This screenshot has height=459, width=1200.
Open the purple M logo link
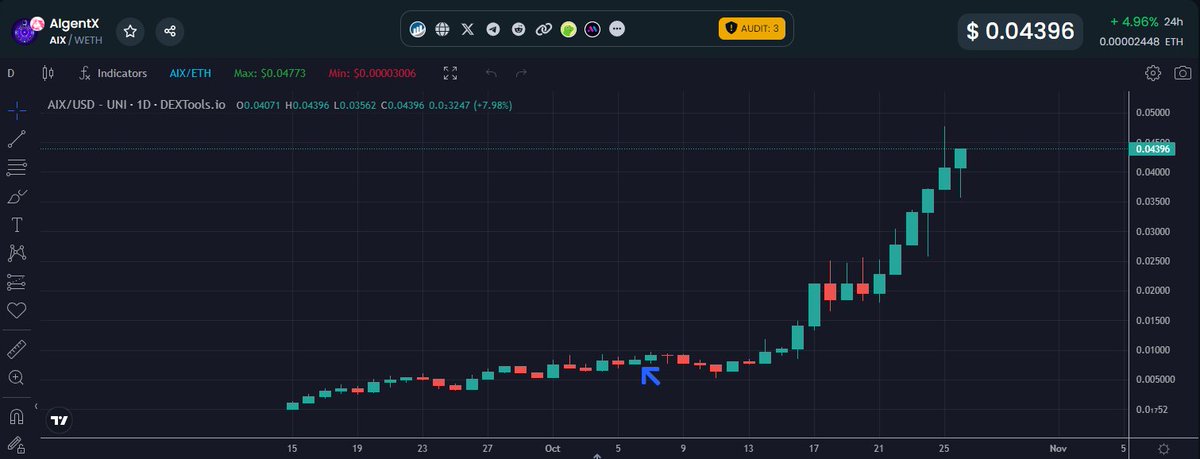coord(593,29)
